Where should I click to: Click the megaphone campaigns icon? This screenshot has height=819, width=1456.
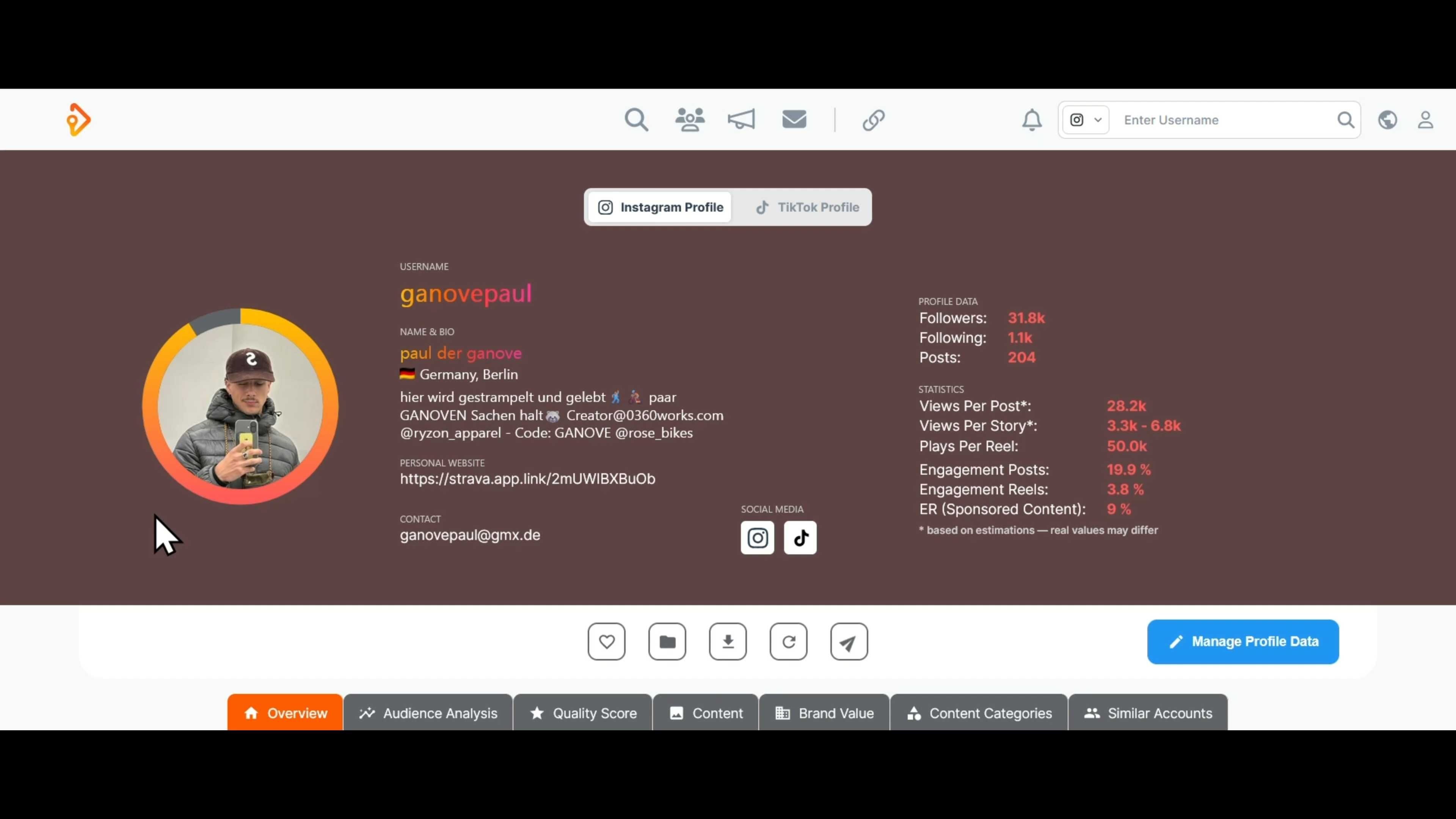741,120
